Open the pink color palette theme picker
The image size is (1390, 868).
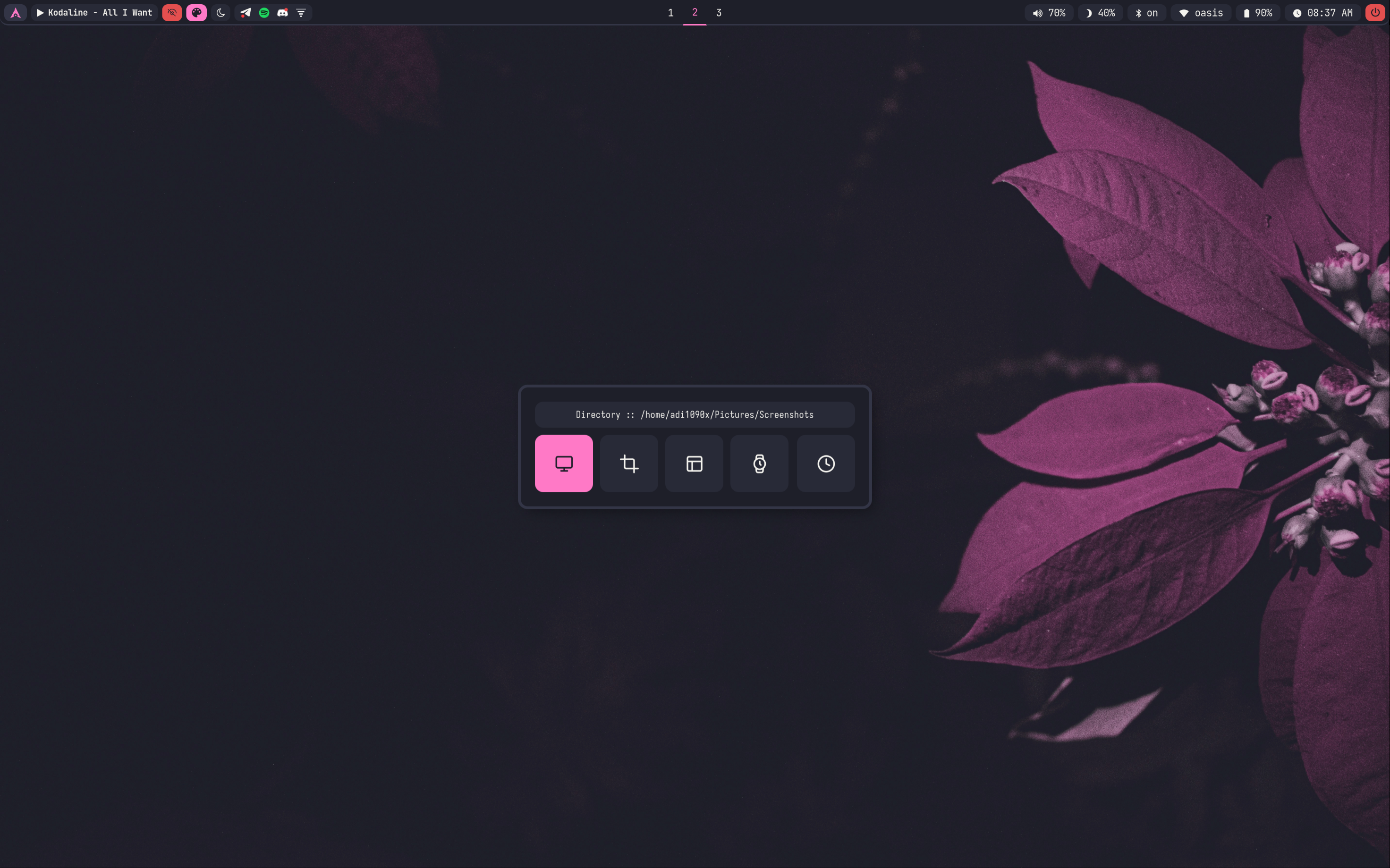coord(196,13)
